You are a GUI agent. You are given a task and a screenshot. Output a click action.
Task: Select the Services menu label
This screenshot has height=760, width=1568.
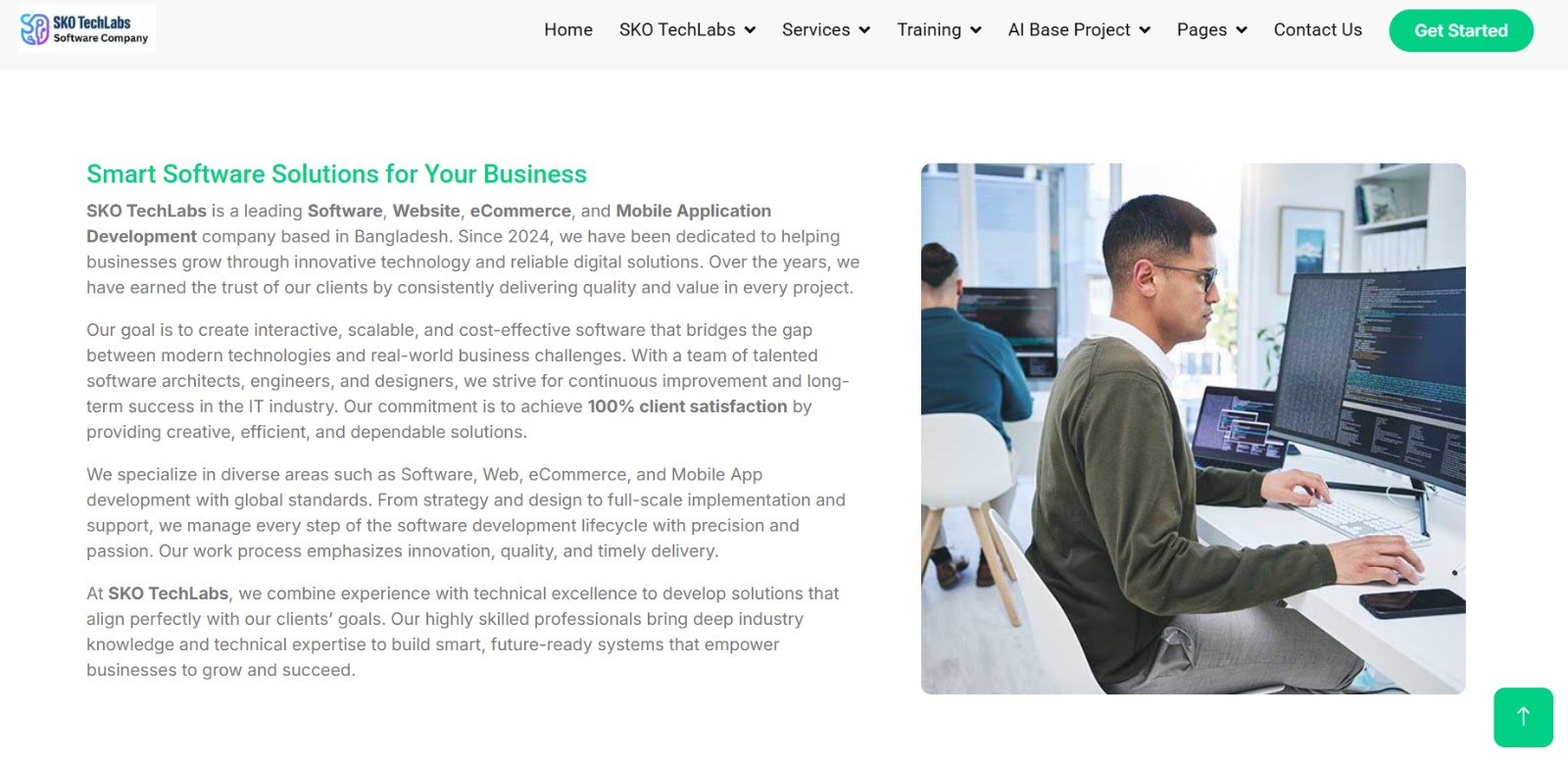(815, 30)
